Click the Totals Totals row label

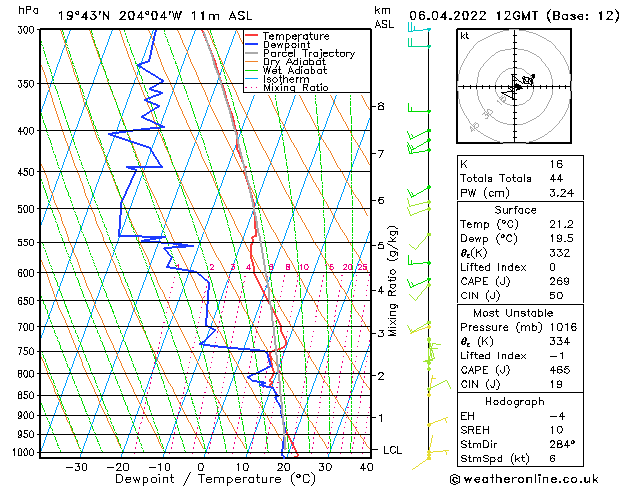coord(495,178)
